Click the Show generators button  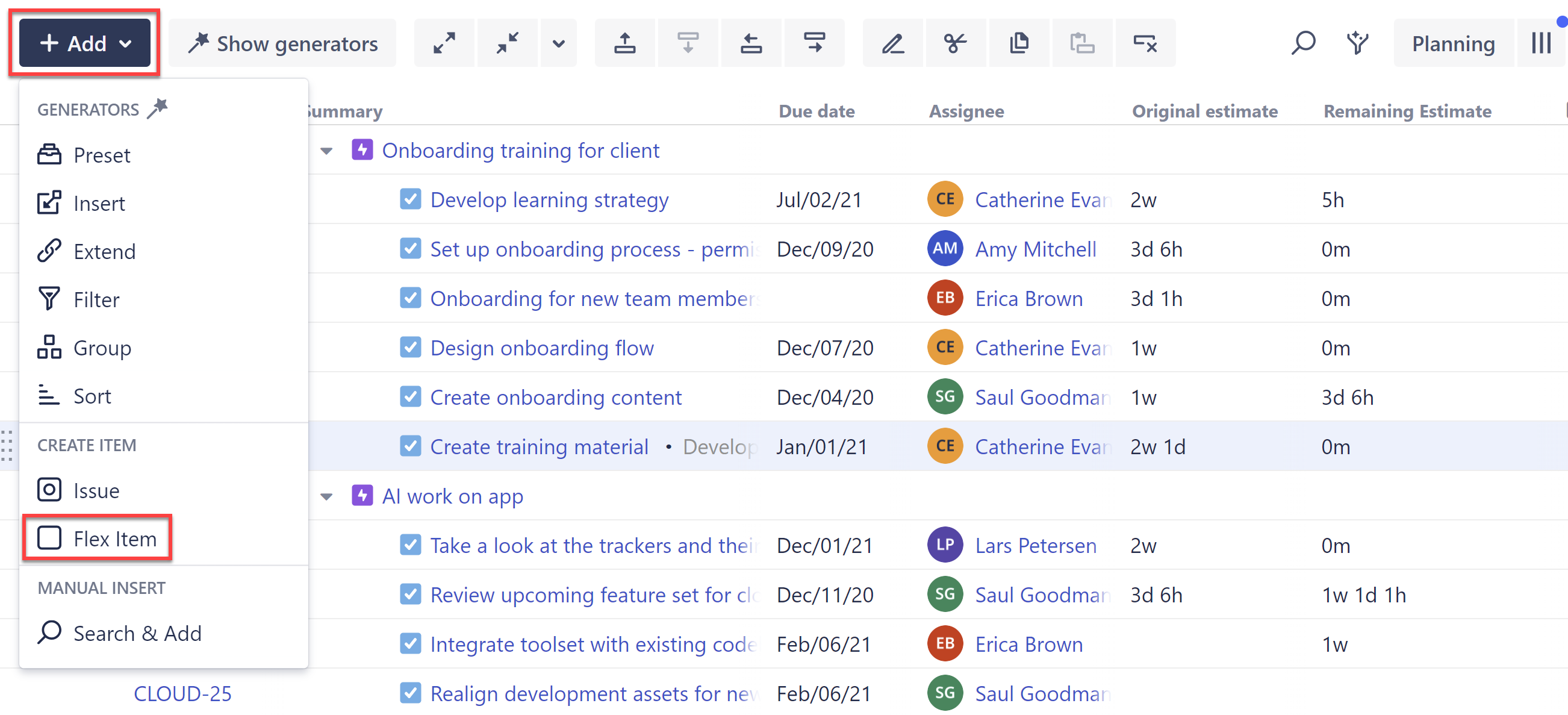pyautogui.click(x=282, y=43)
